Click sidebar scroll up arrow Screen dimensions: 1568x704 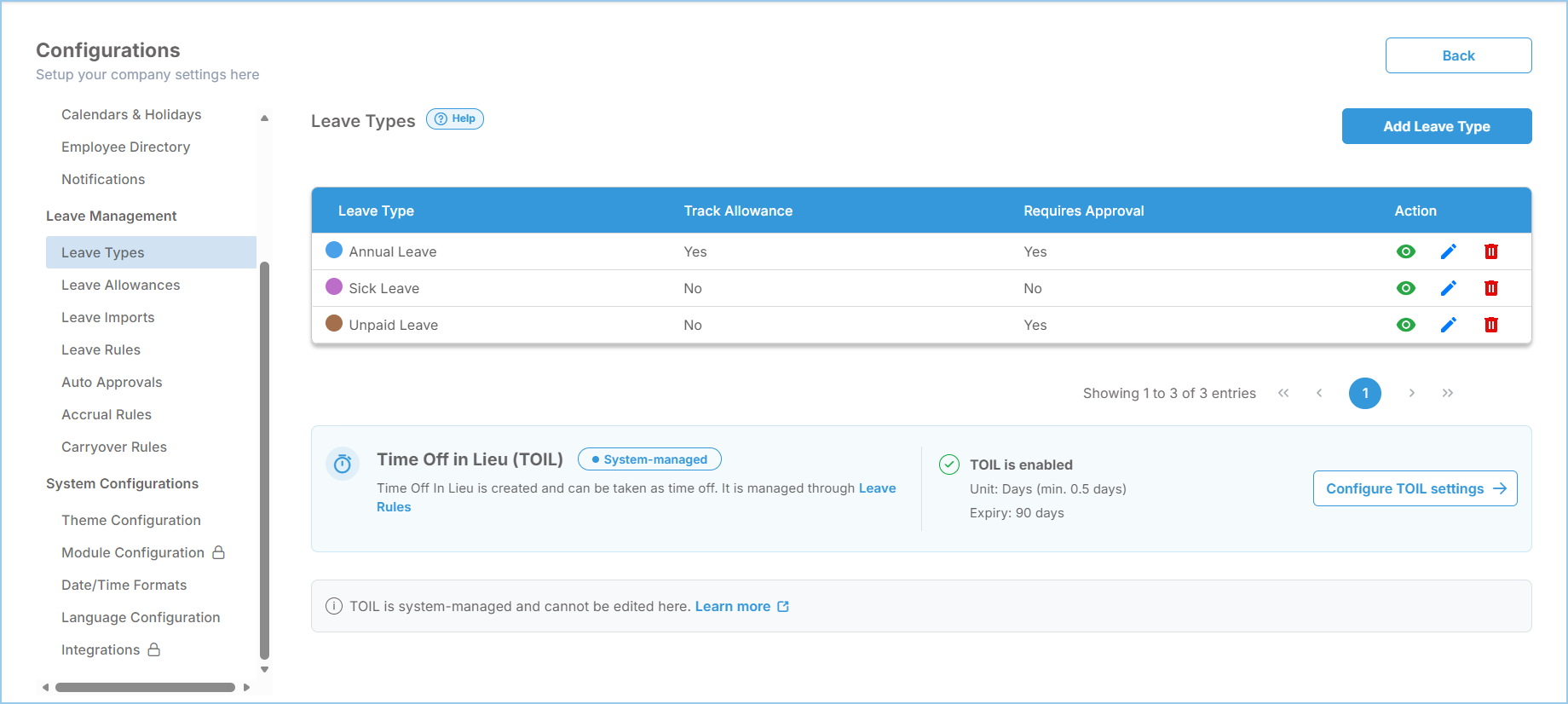(264, 118)
